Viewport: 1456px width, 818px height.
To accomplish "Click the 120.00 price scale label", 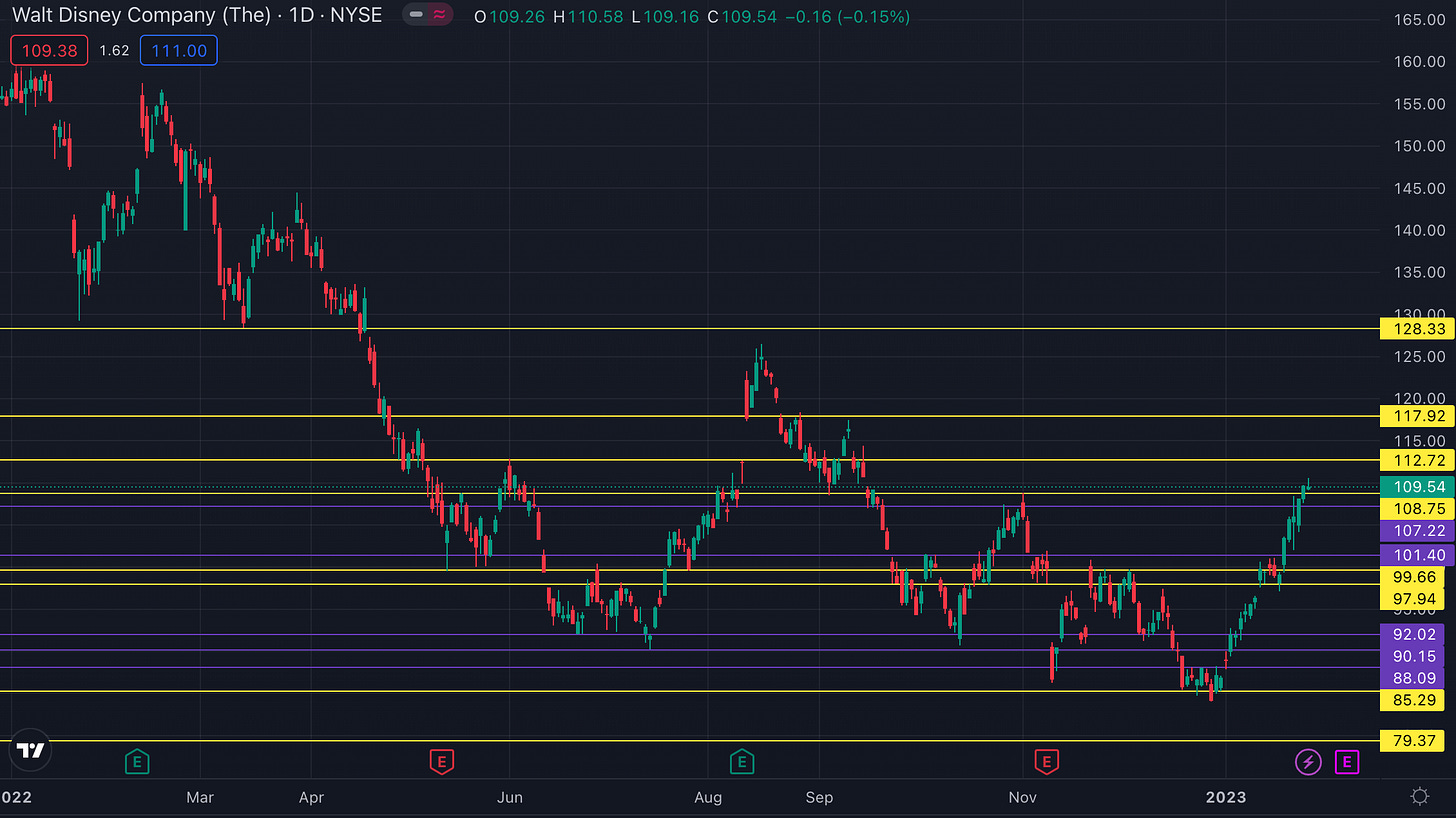I will pyautogui.click(x=1419, y=398).
